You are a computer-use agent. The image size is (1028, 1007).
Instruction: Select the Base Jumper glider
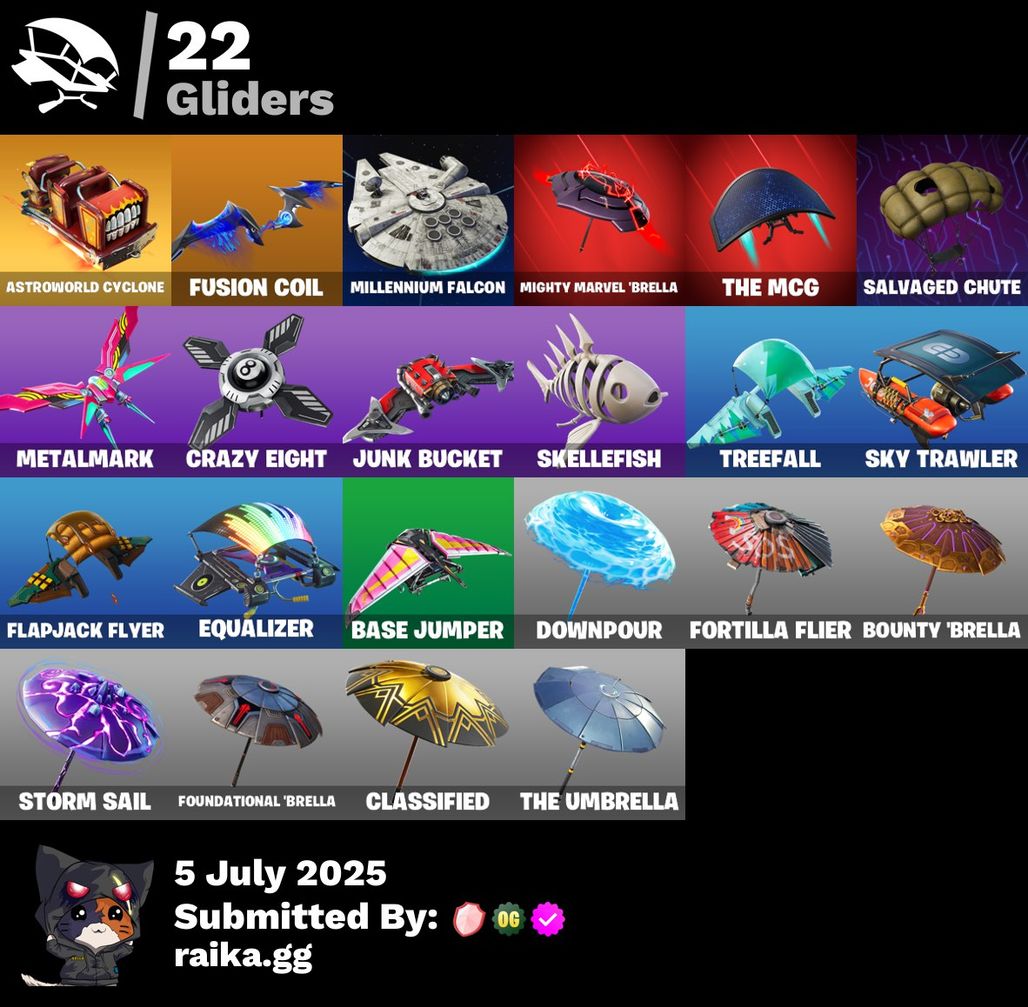(428, 563)
